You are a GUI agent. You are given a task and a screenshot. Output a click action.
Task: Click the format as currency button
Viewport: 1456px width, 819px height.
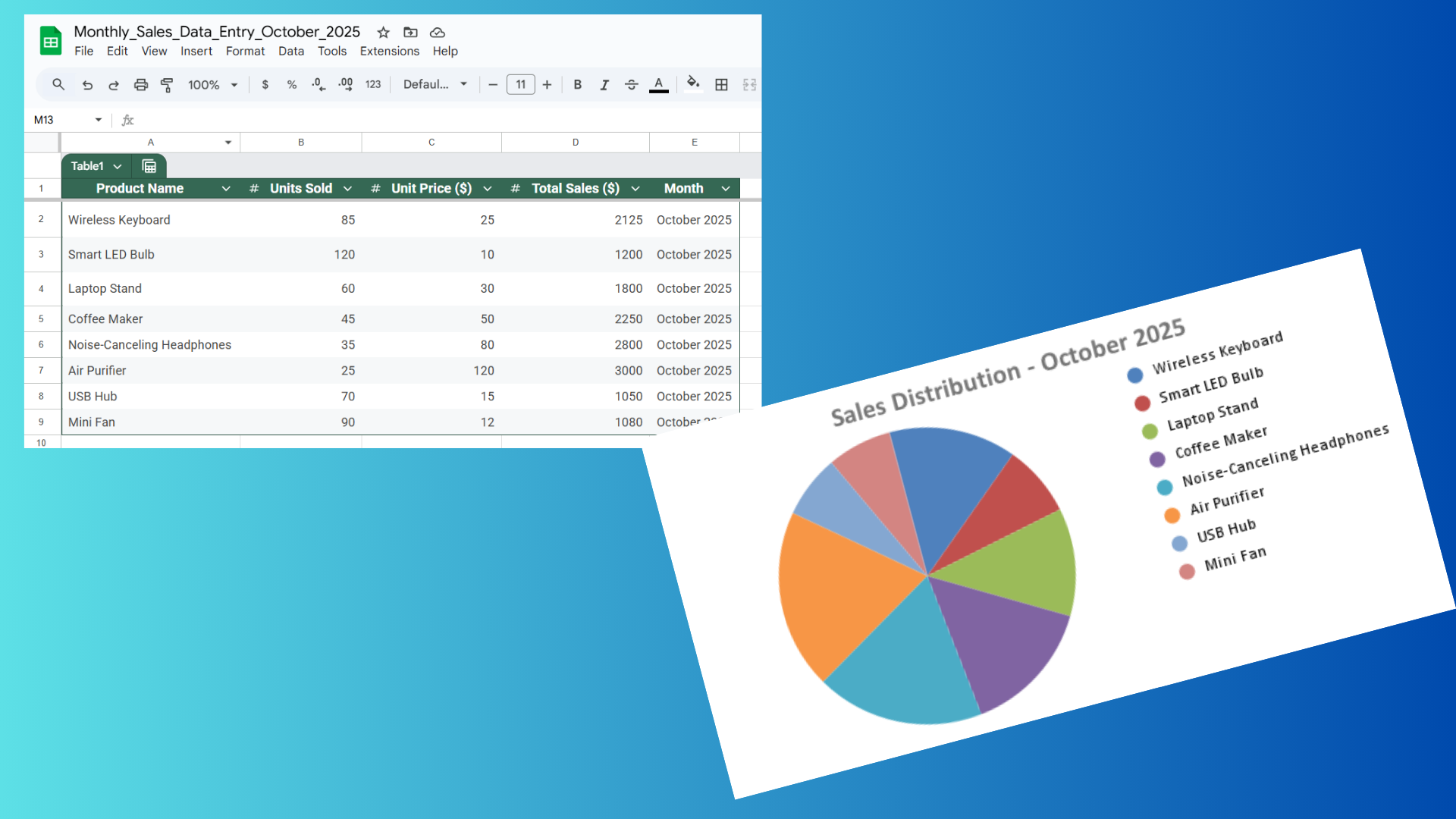(265, 85)
